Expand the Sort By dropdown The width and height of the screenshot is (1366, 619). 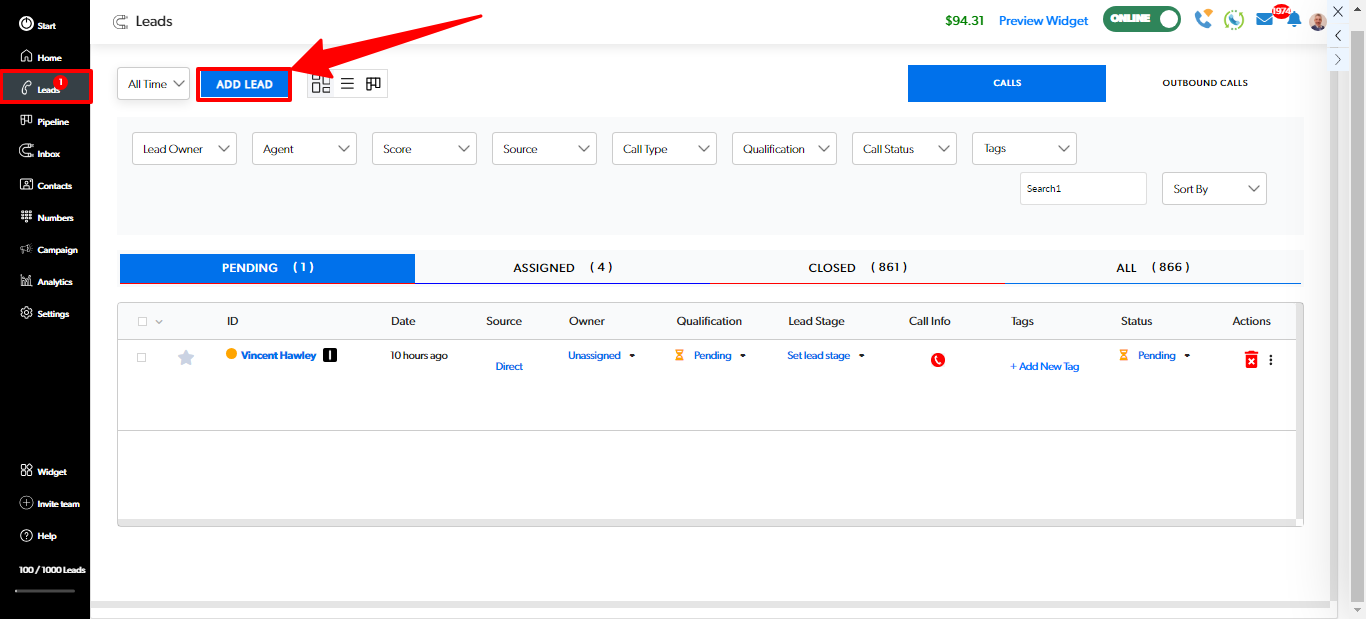point(1213,189)
